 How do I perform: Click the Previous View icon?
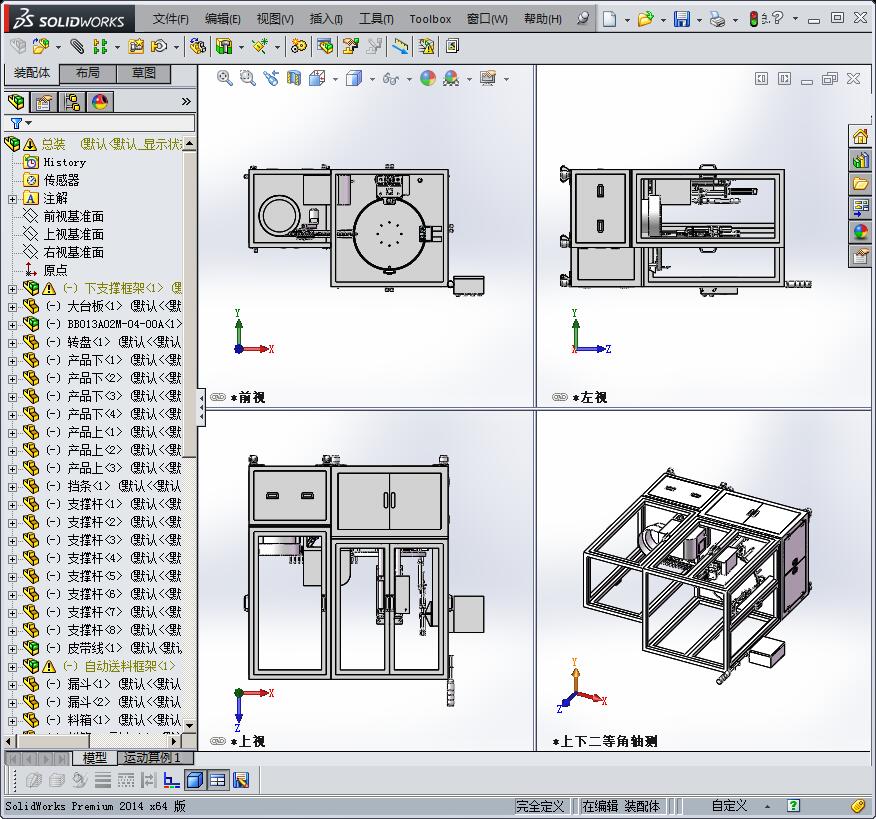point(270,78)
